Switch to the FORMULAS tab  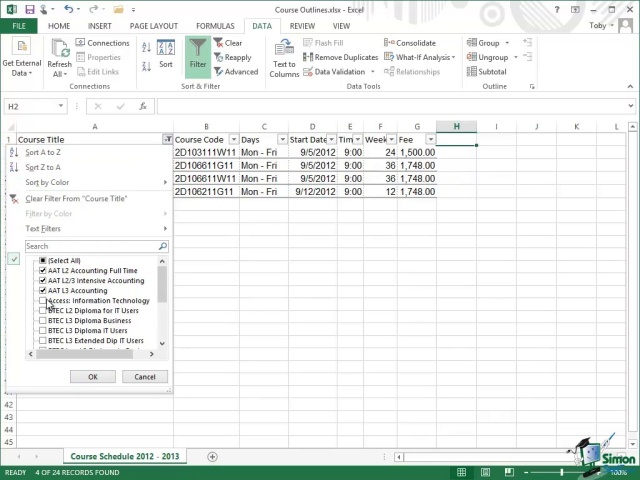click(x=215, y=26)
